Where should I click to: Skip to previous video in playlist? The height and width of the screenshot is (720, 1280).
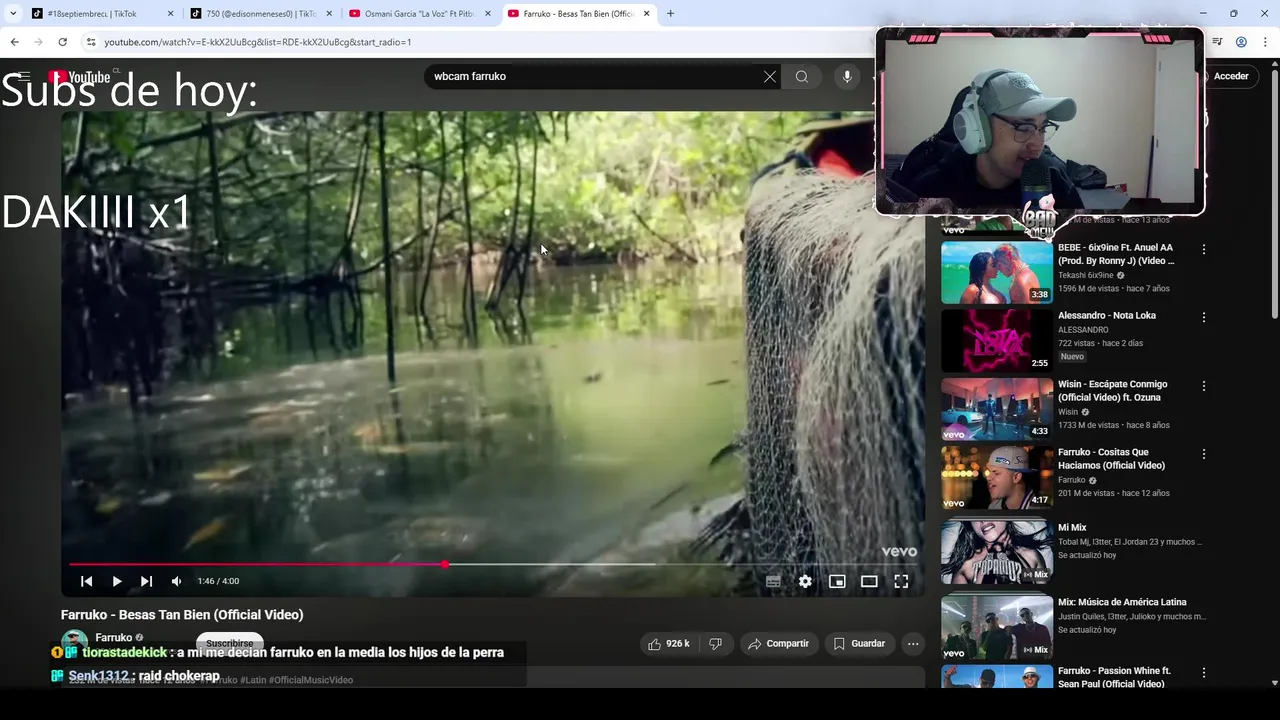tap(87, 581)
